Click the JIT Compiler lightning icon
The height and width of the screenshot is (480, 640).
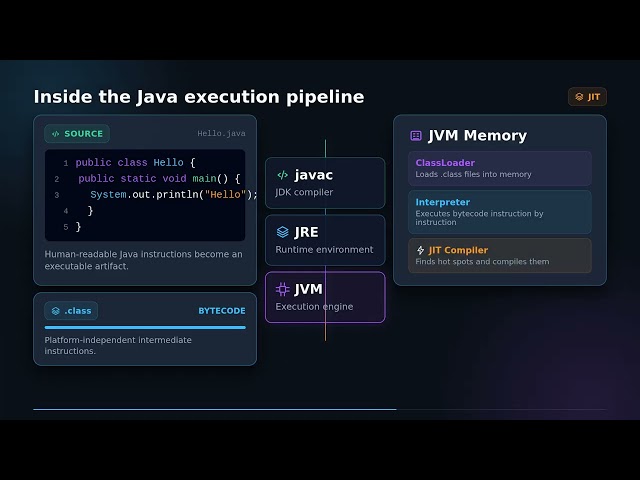(x=420, y=250)
